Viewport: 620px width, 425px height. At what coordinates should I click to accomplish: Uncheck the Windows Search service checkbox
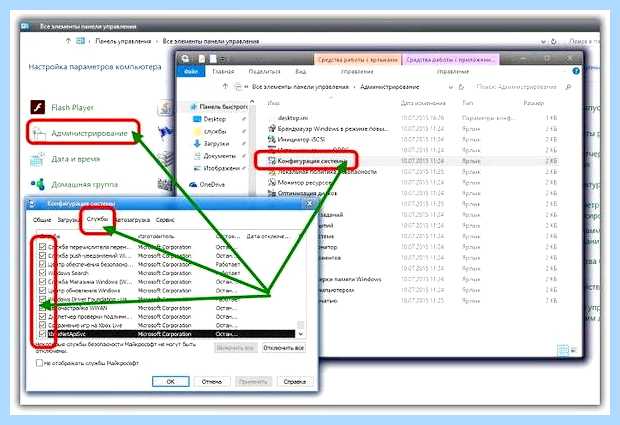(x=43, y=273)
